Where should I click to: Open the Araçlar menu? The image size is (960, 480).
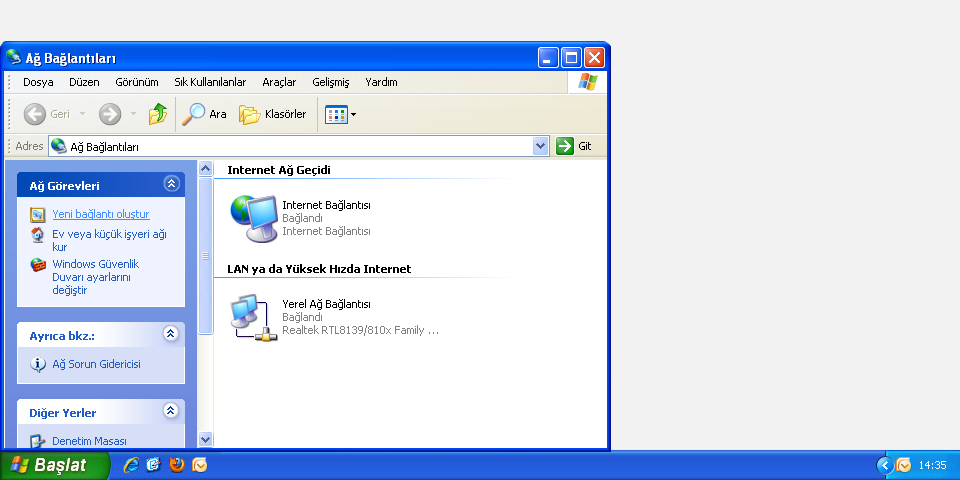[279, 82]
